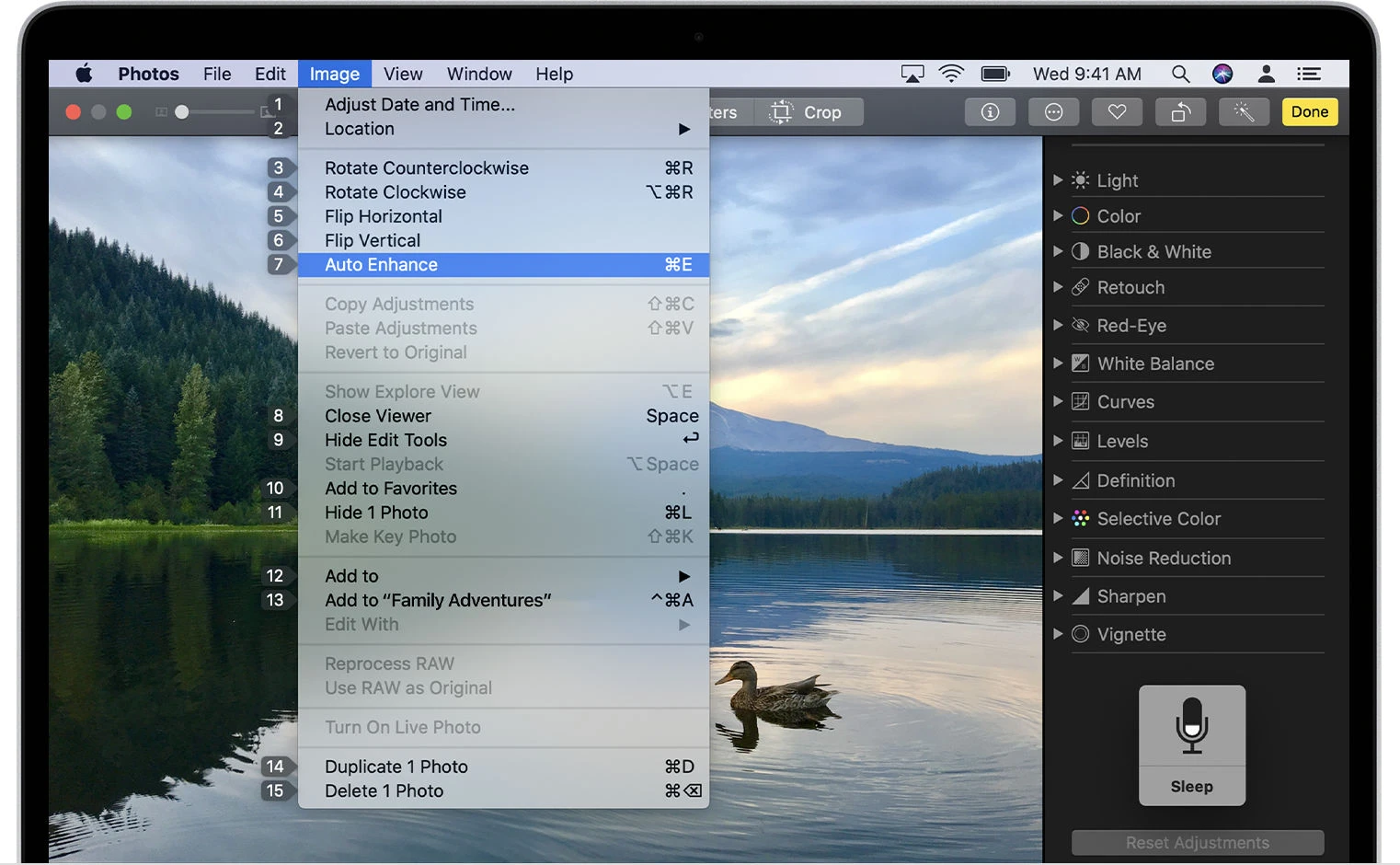
Task: Choose Flip Vertical menu item
Action: click(x=503, y=240)
